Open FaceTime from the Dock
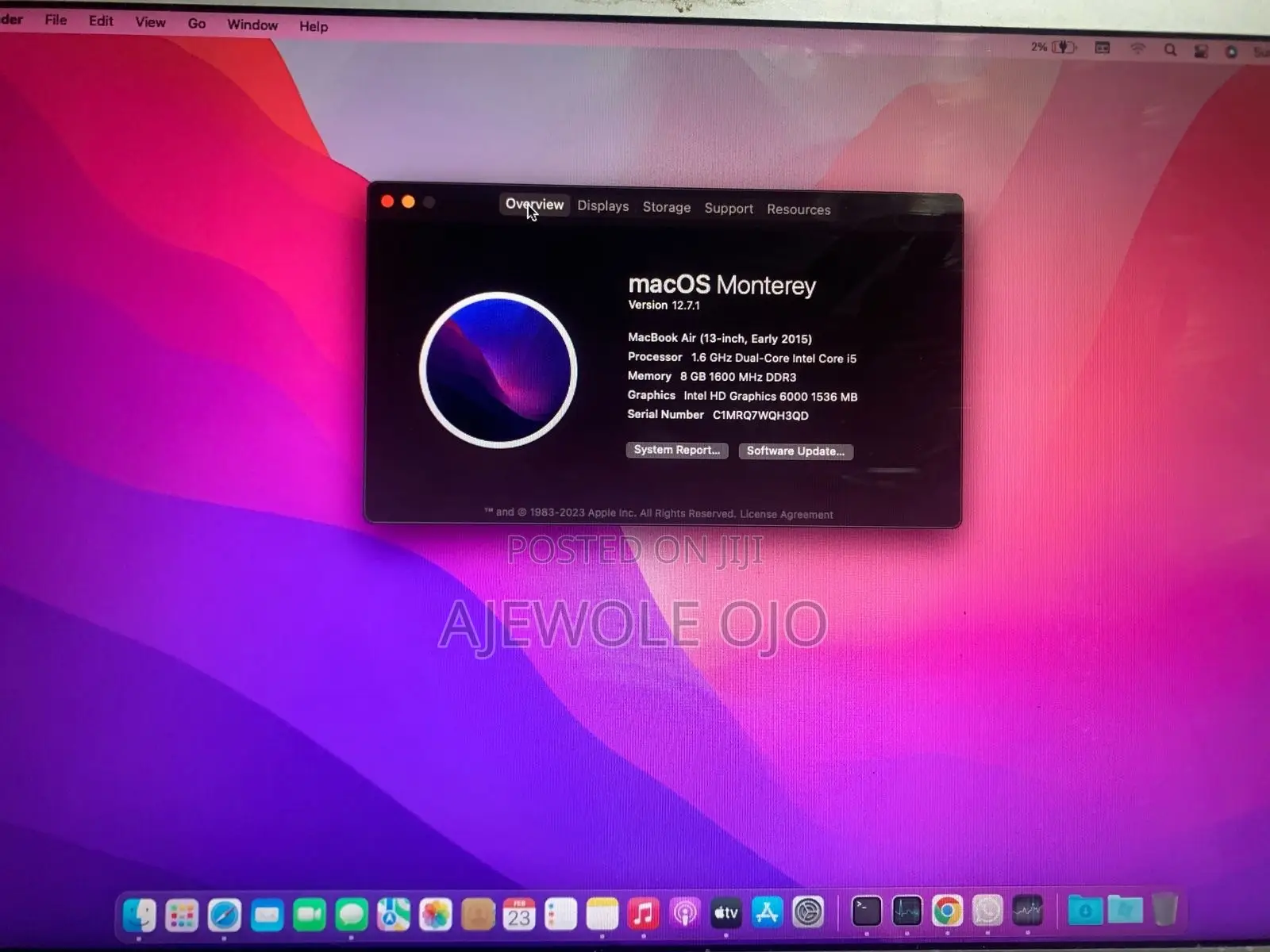1270x952 pixels. point(309,916)
